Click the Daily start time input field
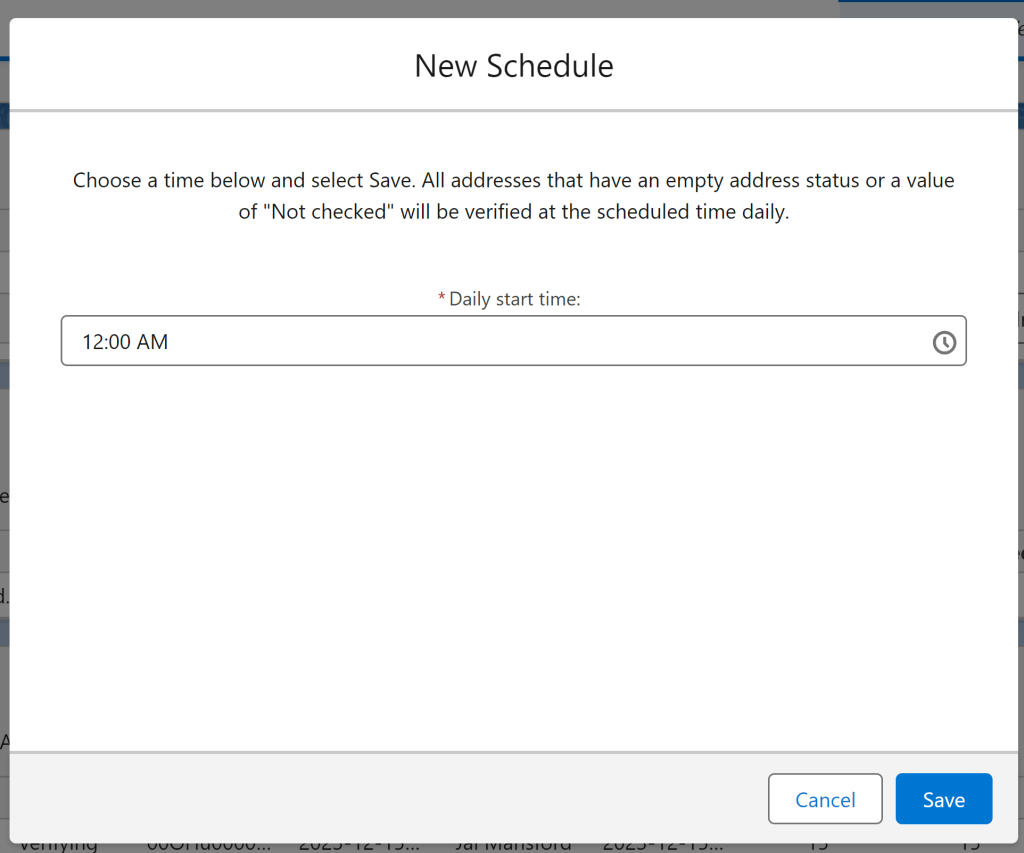This screenshot has height=853, width=1024. click(500, 342)
